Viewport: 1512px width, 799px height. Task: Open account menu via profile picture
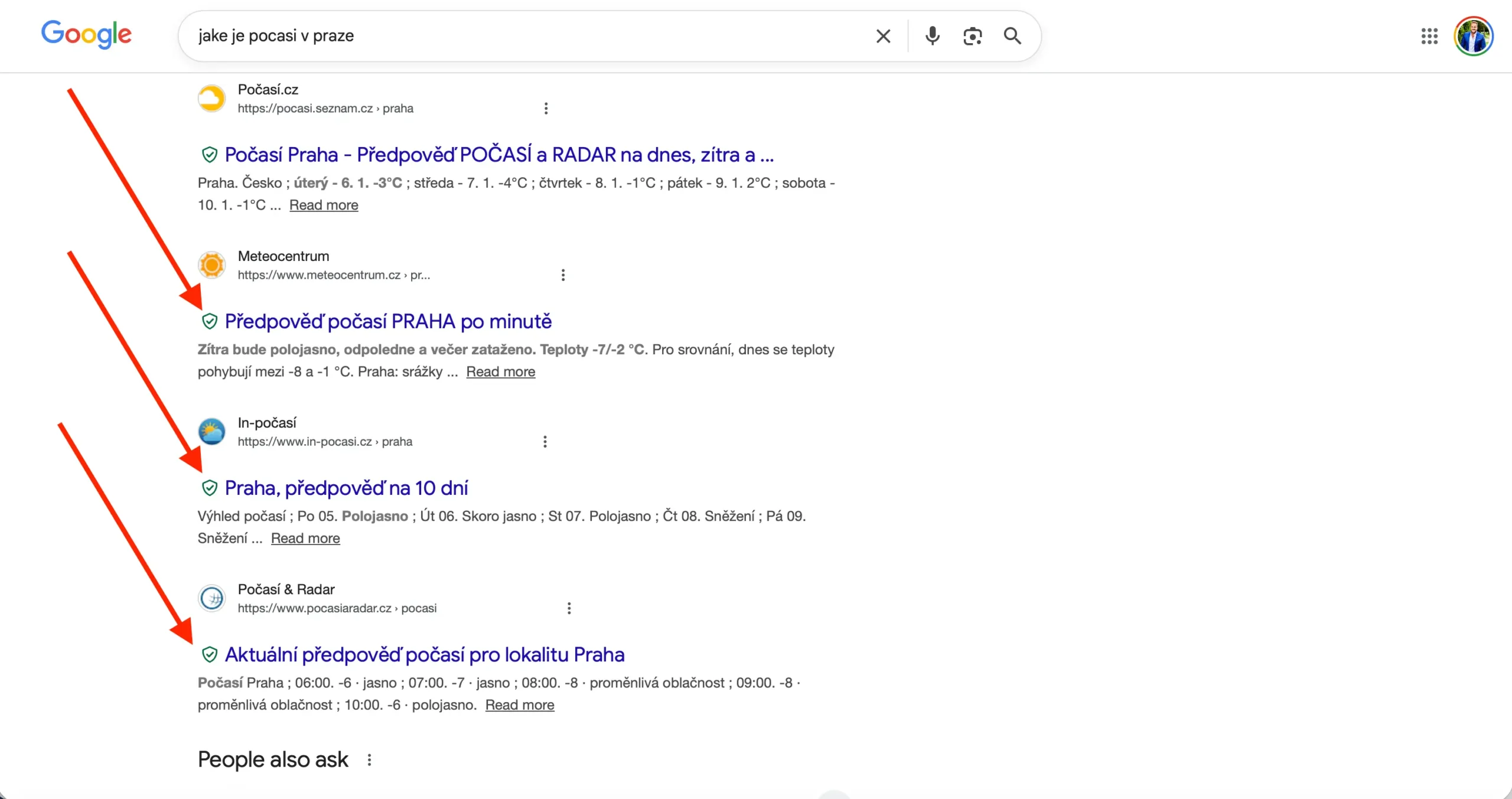pyautogui.click(x=1474, y=36)
